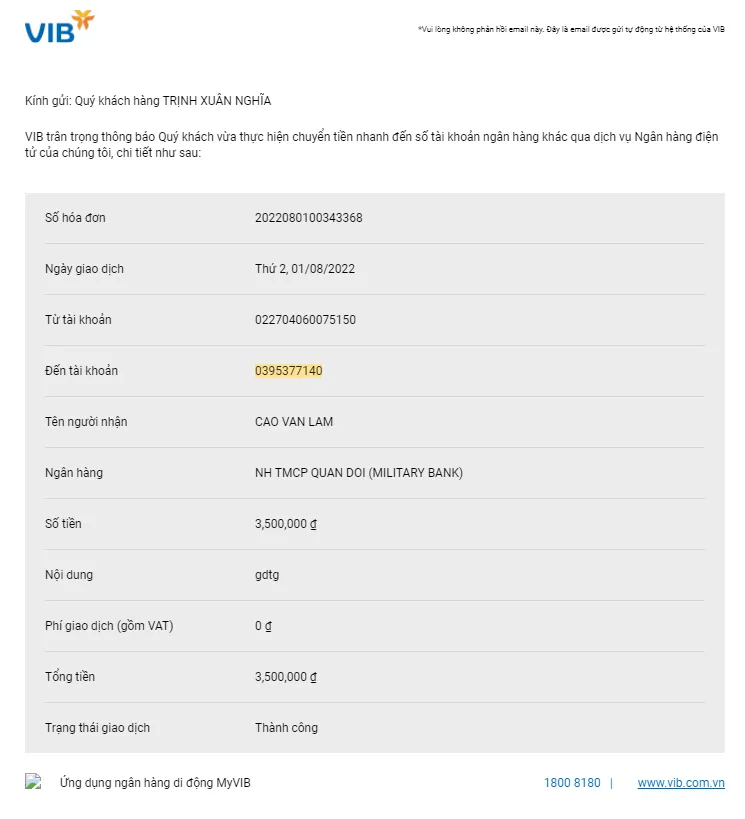The height and width of the screenshot is (819, 745).
Task: Click the VIB logo
Action: (59, 27)
